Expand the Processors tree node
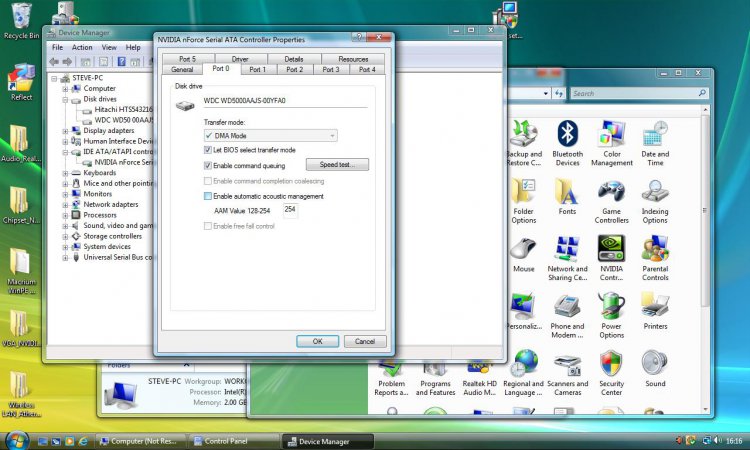Viewport: 750px width, 450px height. coord(65,215)
